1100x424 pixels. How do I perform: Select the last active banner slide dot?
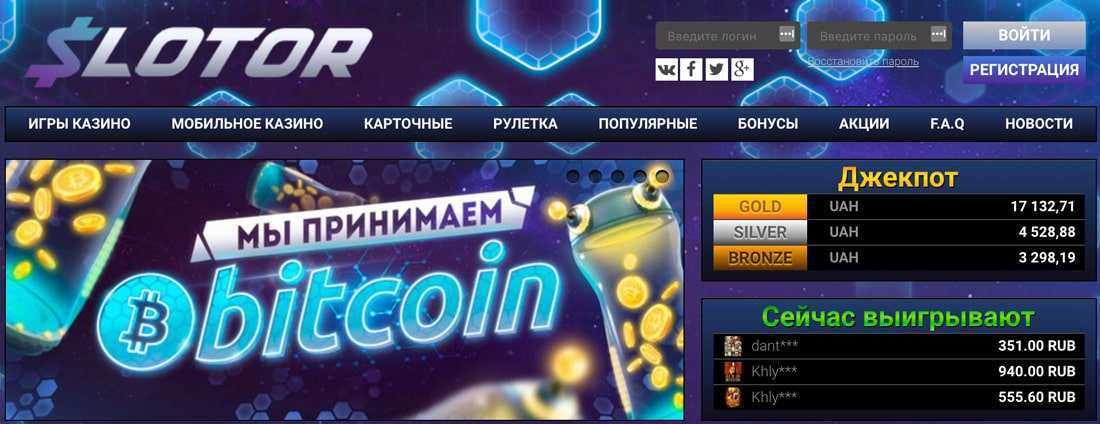point(662,176)
